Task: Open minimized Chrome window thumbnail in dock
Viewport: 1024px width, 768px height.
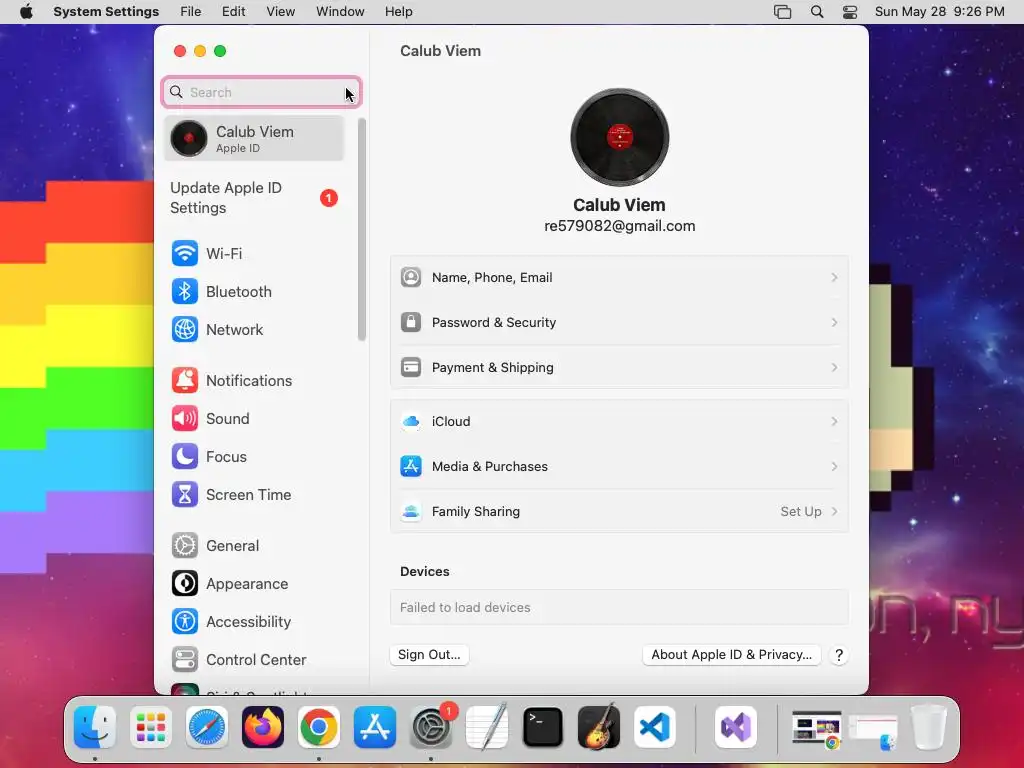Action: pos(816,728)
